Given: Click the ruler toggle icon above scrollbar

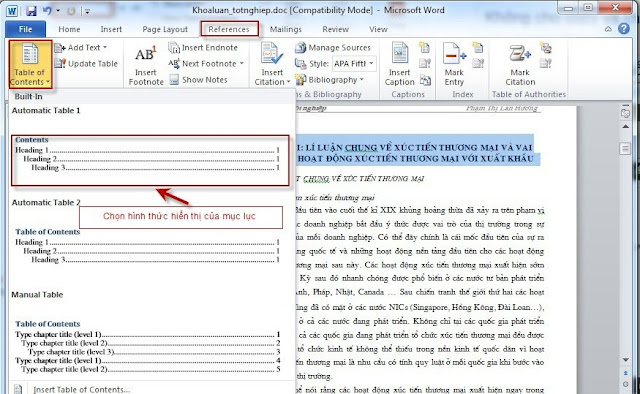Looking at the screenshot, I should 625,113.
